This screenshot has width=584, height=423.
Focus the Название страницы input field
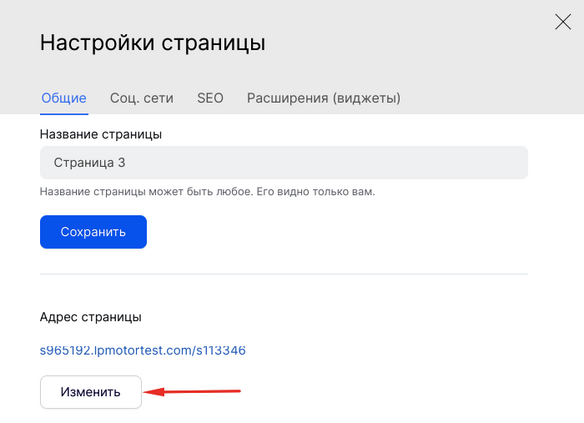point(284,163)
